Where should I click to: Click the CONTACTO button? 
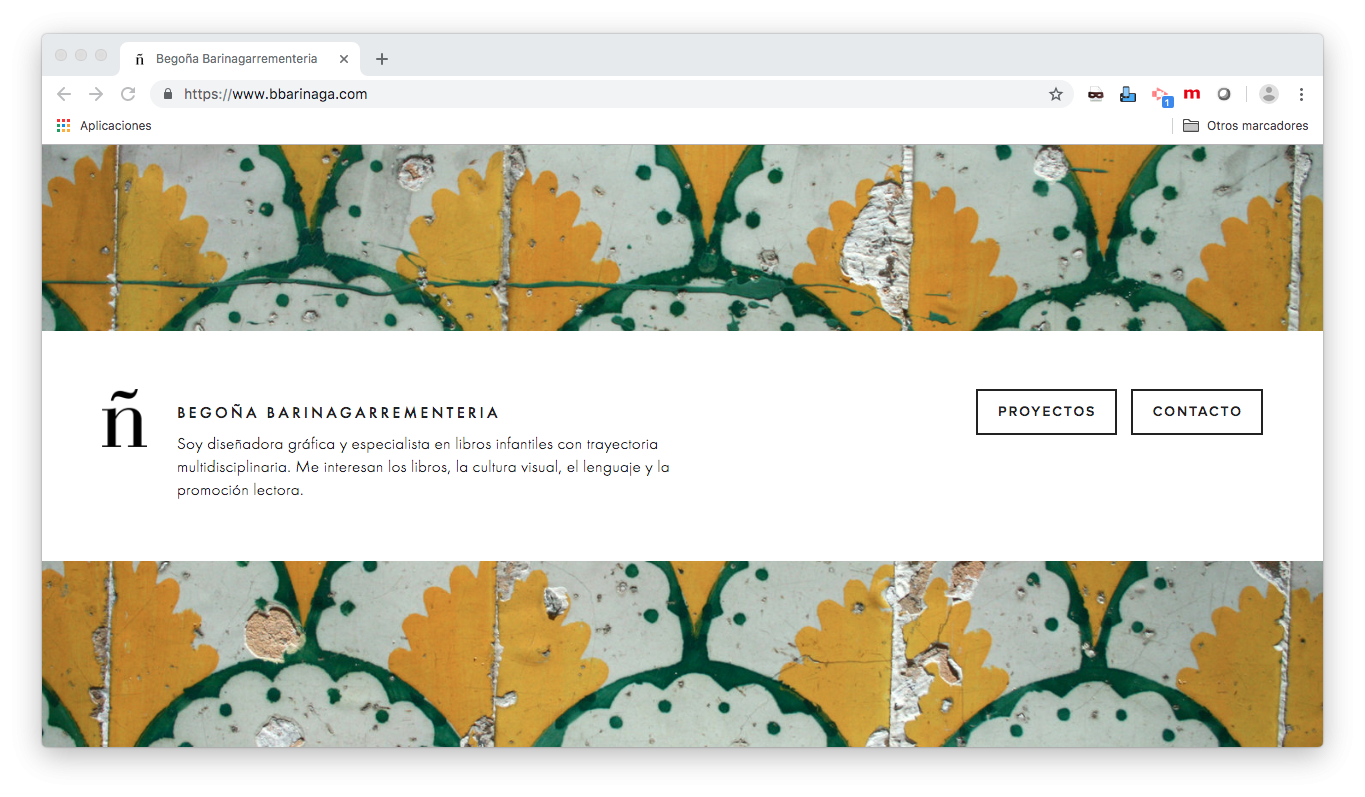pyautogui.click(x=1197, y=412)
